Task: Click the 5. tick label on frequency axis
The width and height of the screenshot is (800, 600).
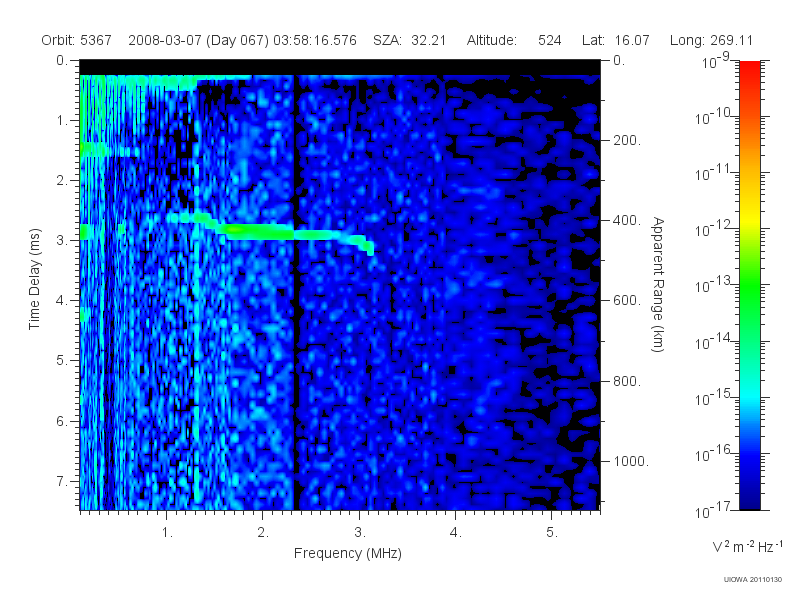Action: pyautogui.click(x=552, y=533)
